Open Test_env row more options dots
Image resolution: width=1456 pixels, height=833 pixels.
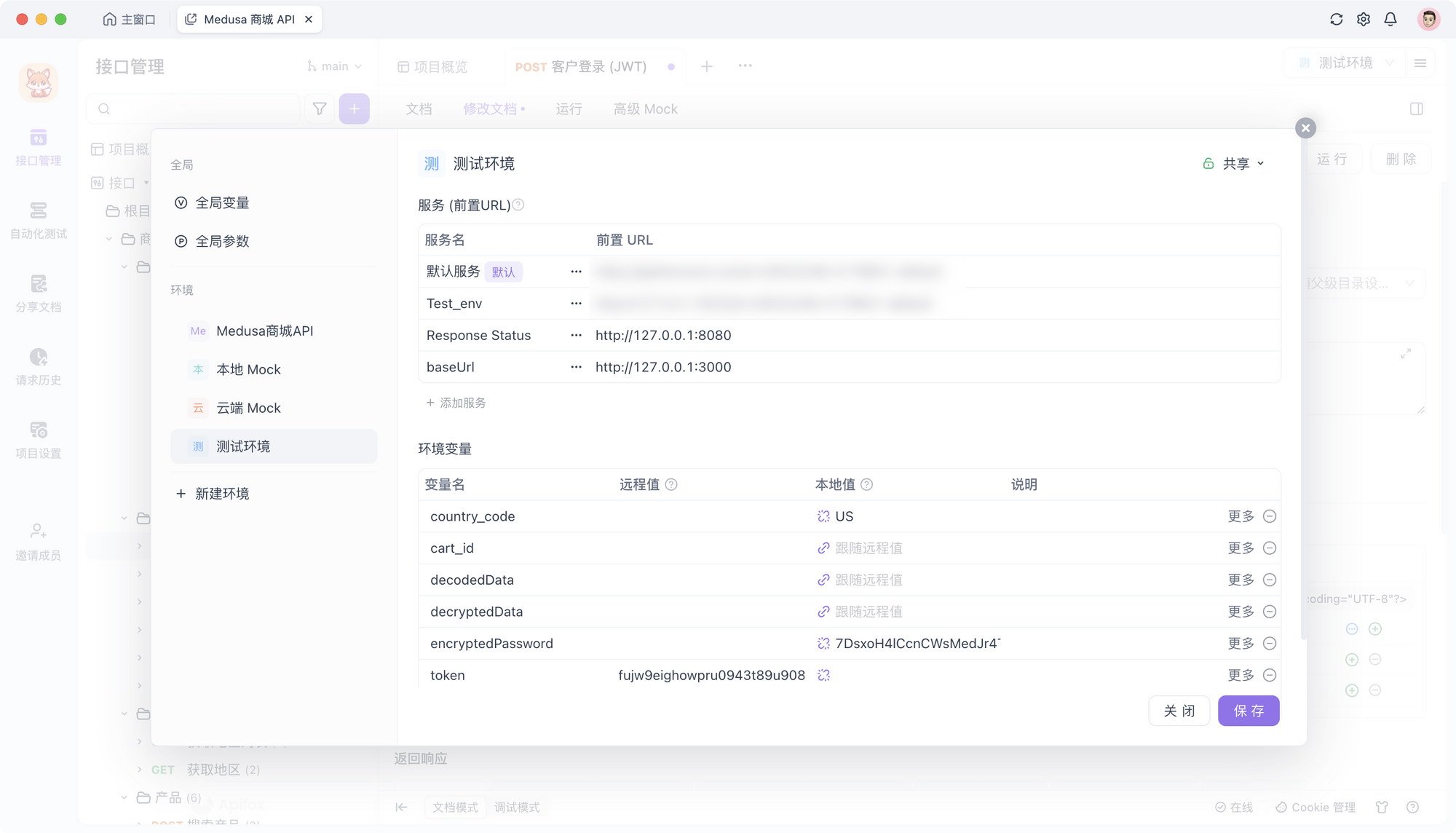[x=576, y=304]
